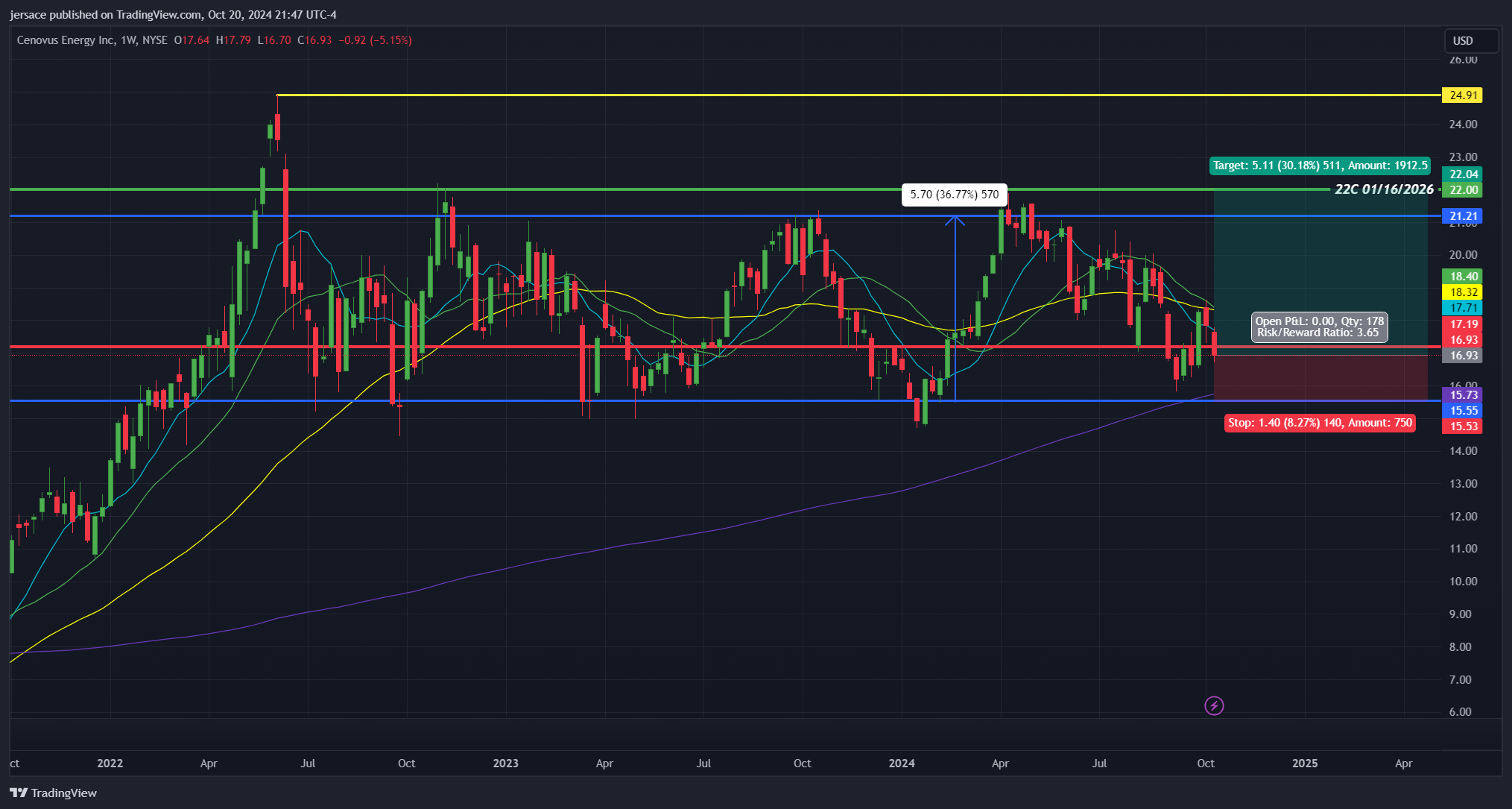Image resolution: width=1512 pixels, height=809 pixels.
Task: Click the 10.00 price axis label
Action: (1463, 582)
